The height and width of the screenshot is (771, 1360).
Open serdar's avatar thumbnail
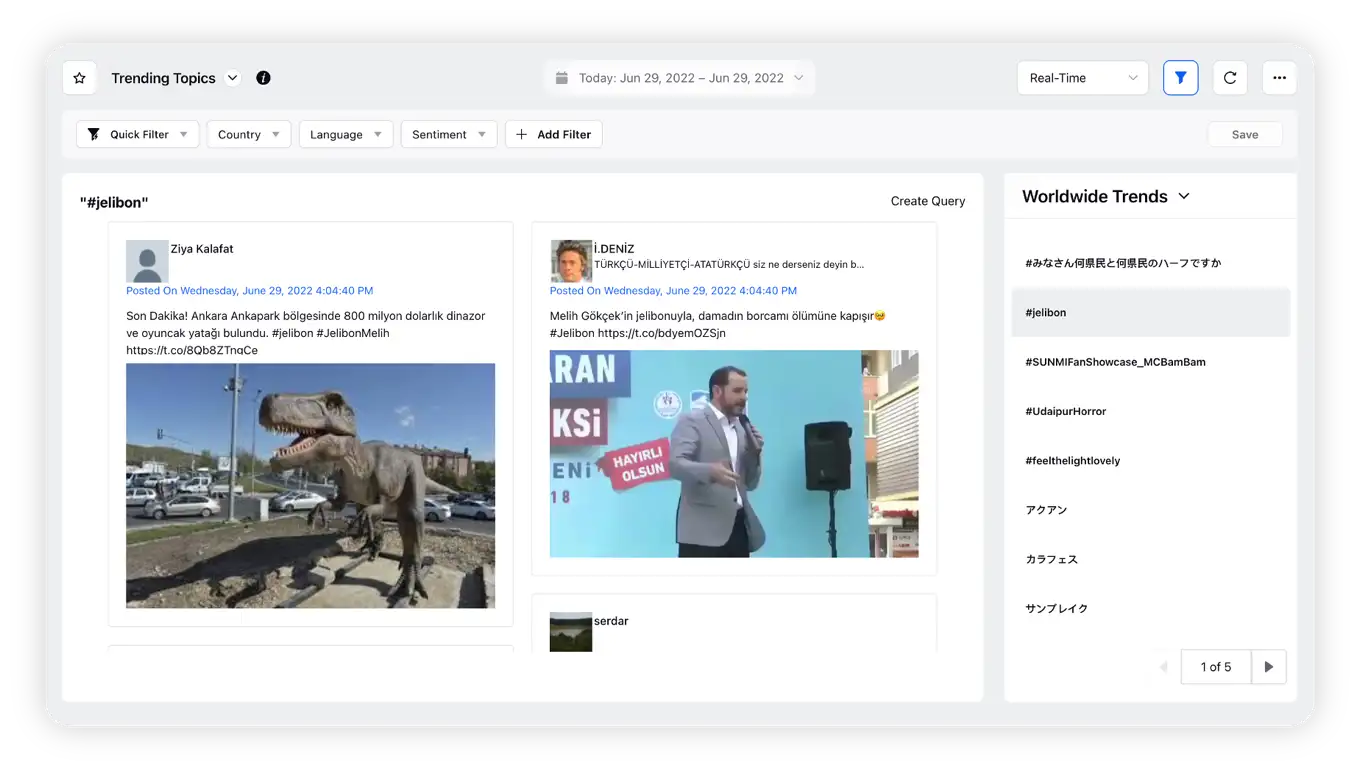[571, 632]
